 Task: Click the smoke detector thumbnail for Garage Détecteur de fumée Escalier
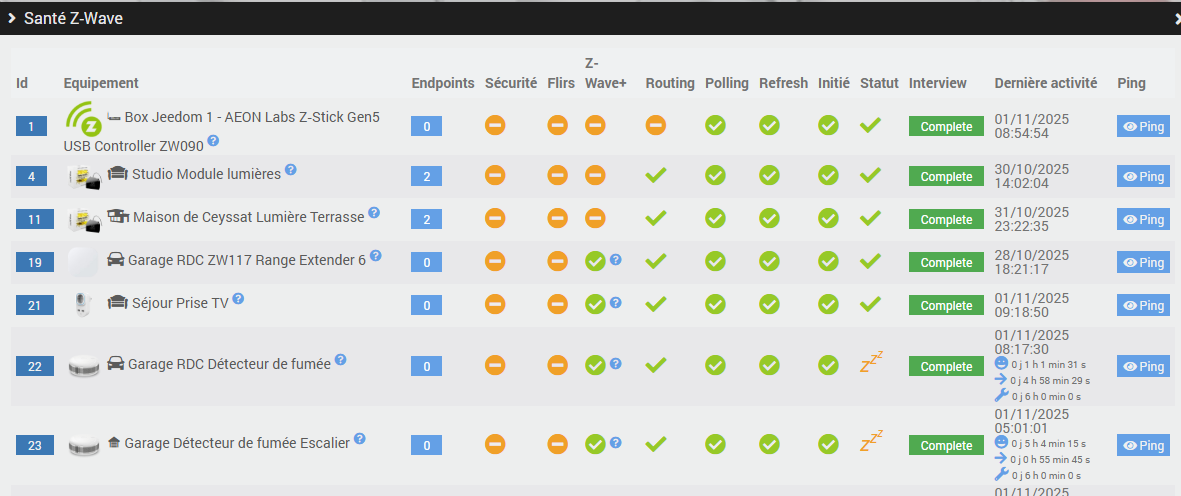pos(84,445)
